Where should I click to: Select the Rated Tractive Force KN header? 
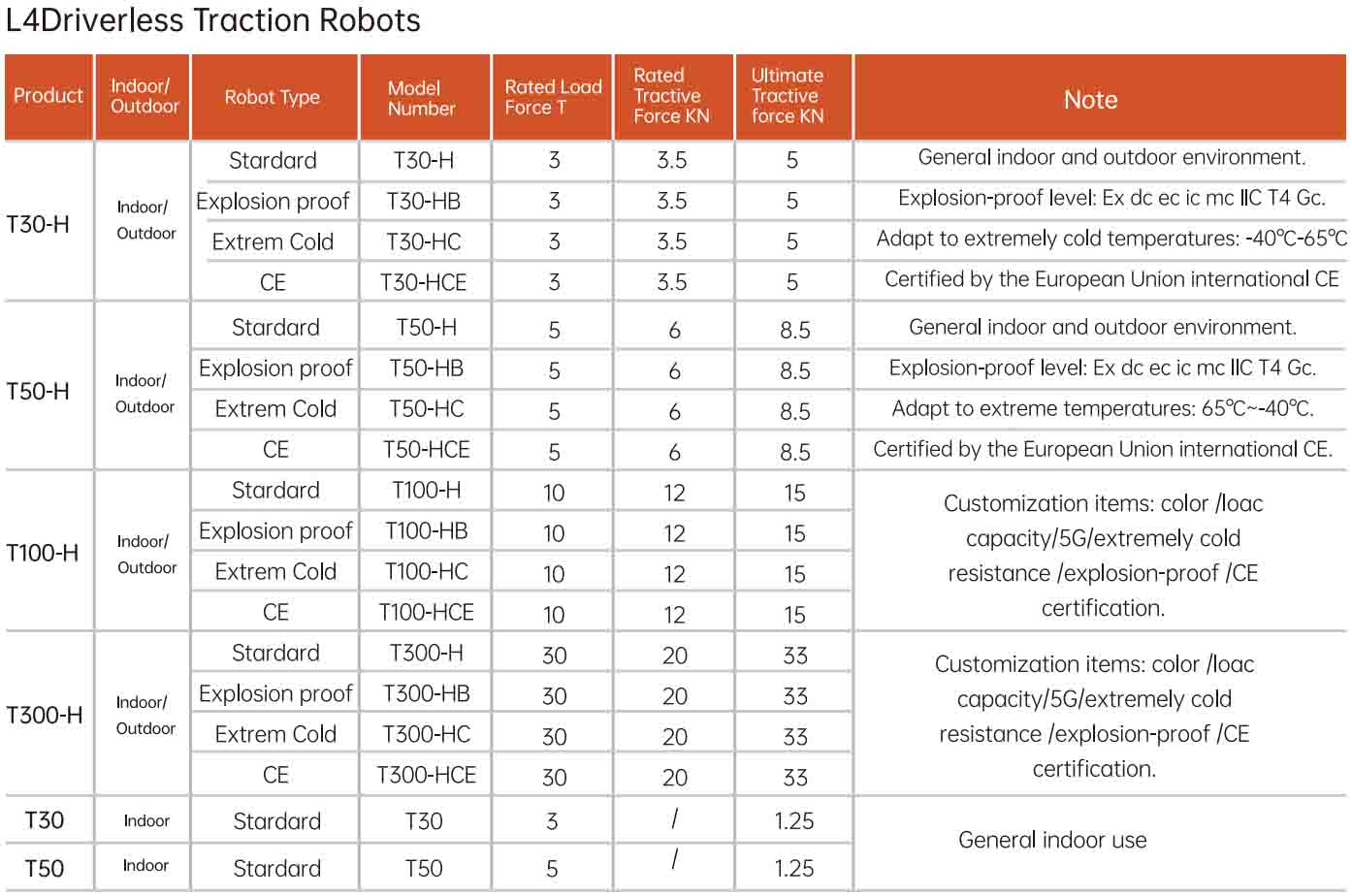coord(671,96)
